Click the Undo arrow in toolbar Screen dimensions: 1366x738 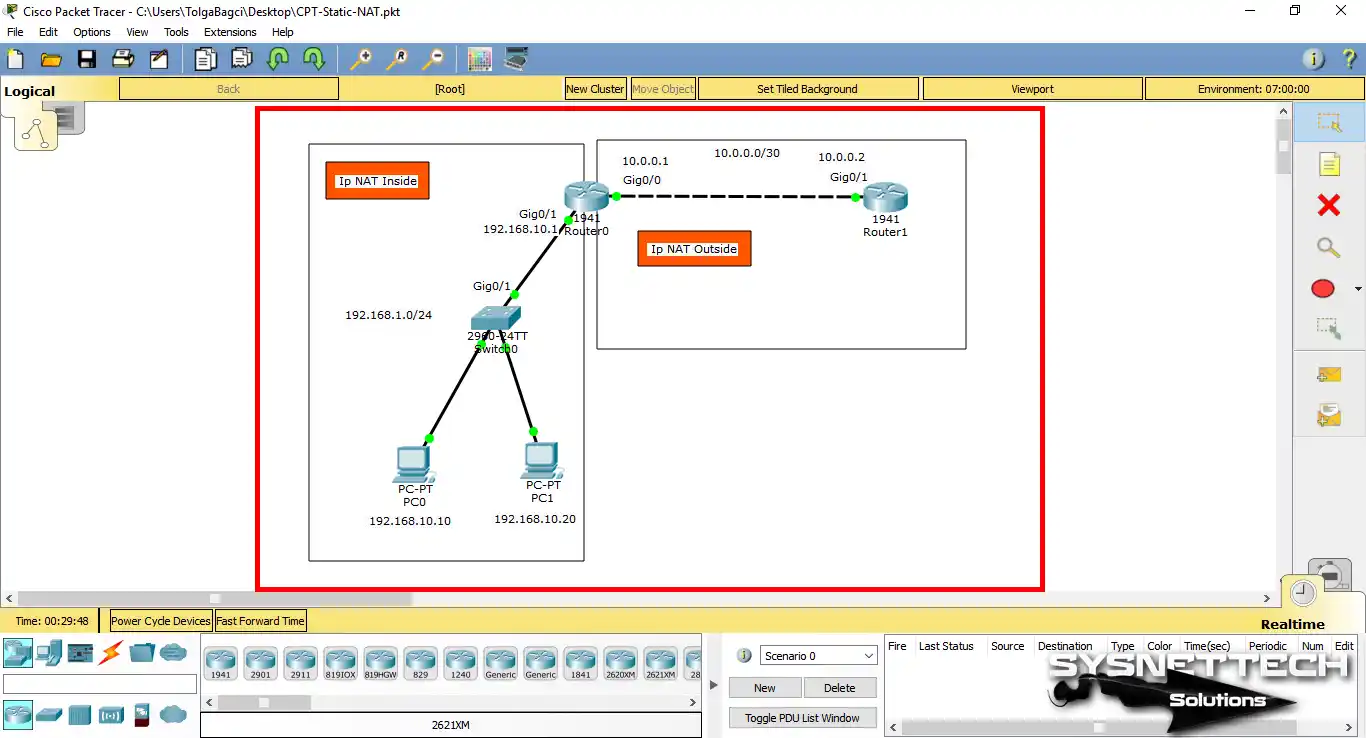pyautogui.click(x=277, y=59)
